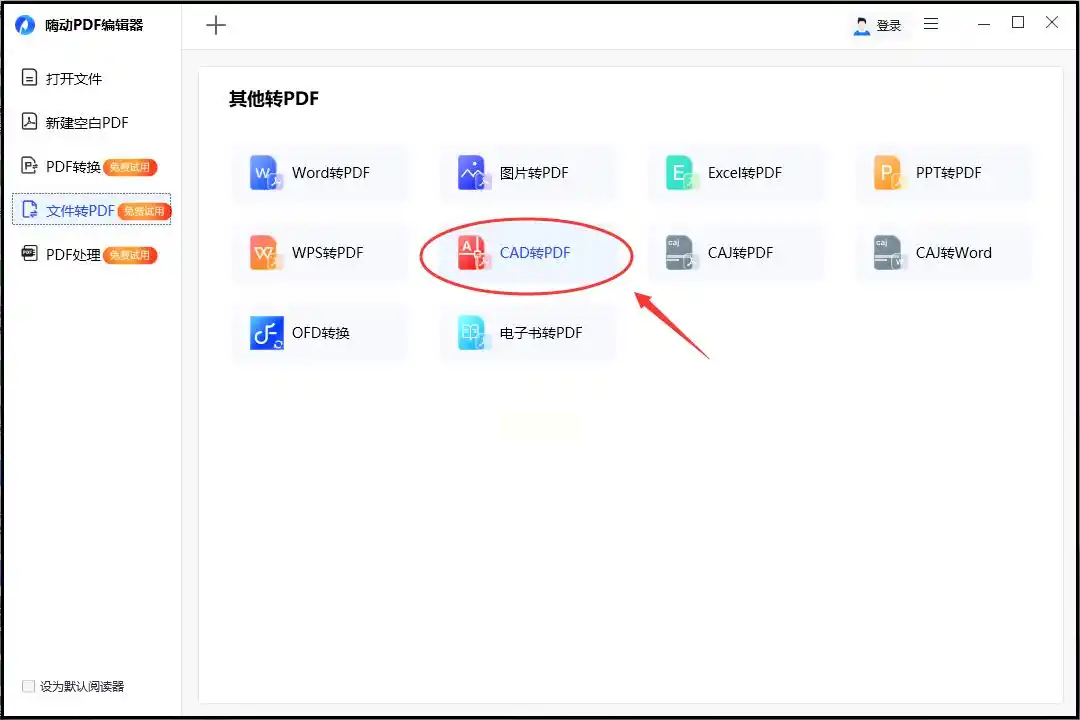Select the 文件转PDF sidebar tab
Image resolution: width=1080 pixels, height=720 pixels.
[92, 209]
